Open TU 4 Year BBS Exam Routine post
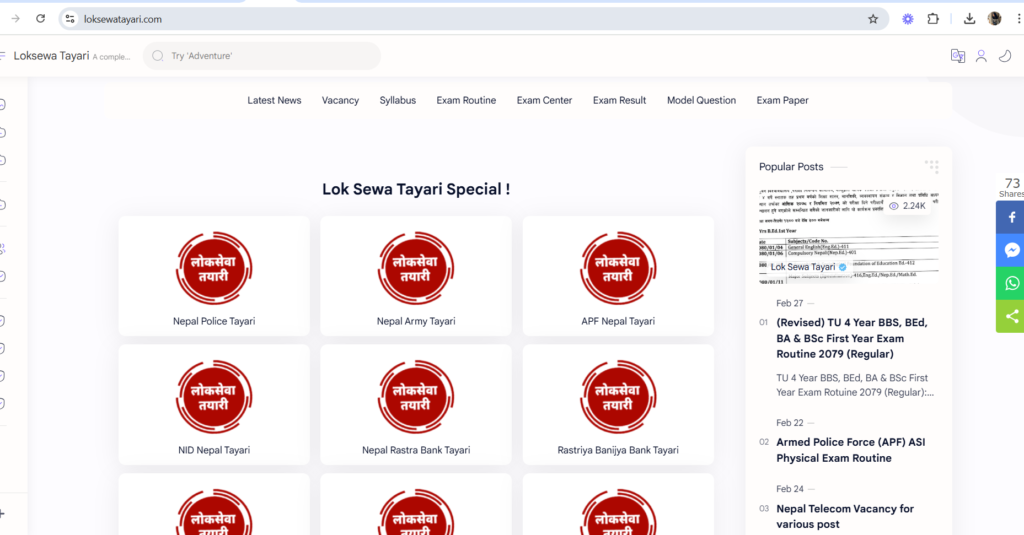Screen dimensions: 1024x535 coord(852,338)
